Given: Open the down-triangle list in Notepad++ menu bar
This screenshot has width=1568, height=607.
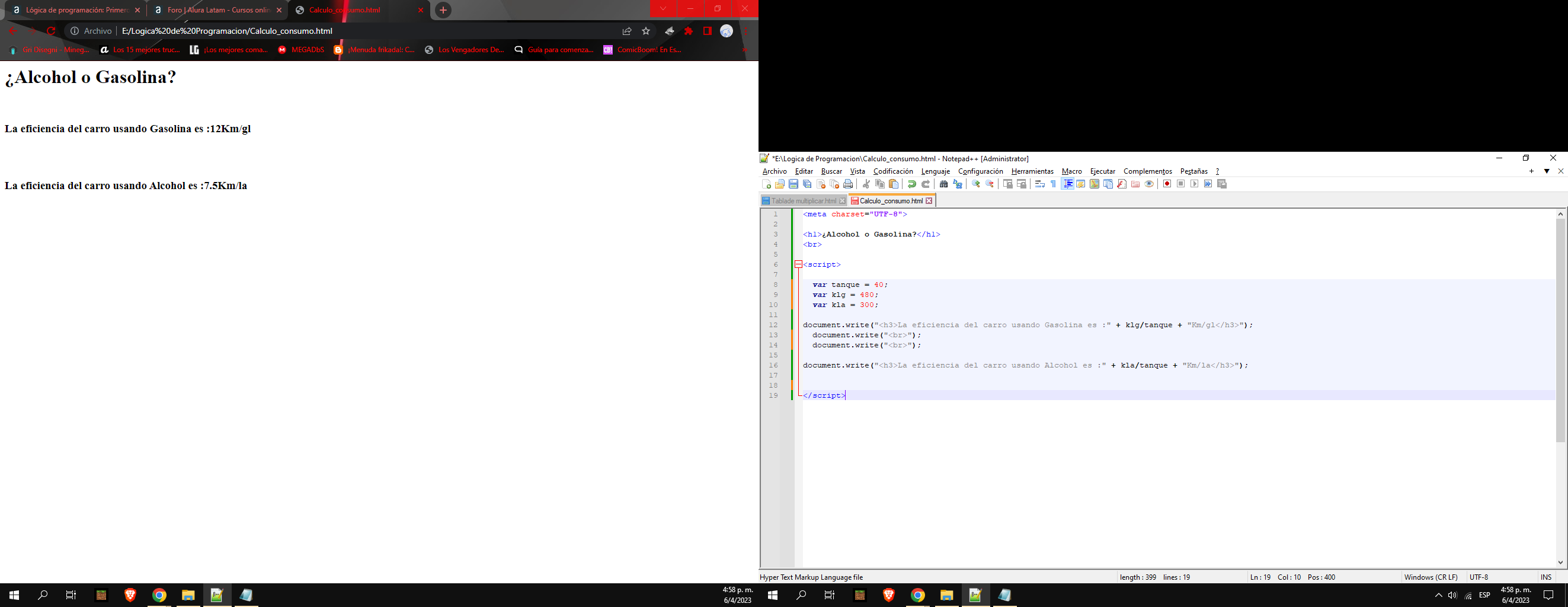Looking at the screenshot, I should pos(1546,171).
